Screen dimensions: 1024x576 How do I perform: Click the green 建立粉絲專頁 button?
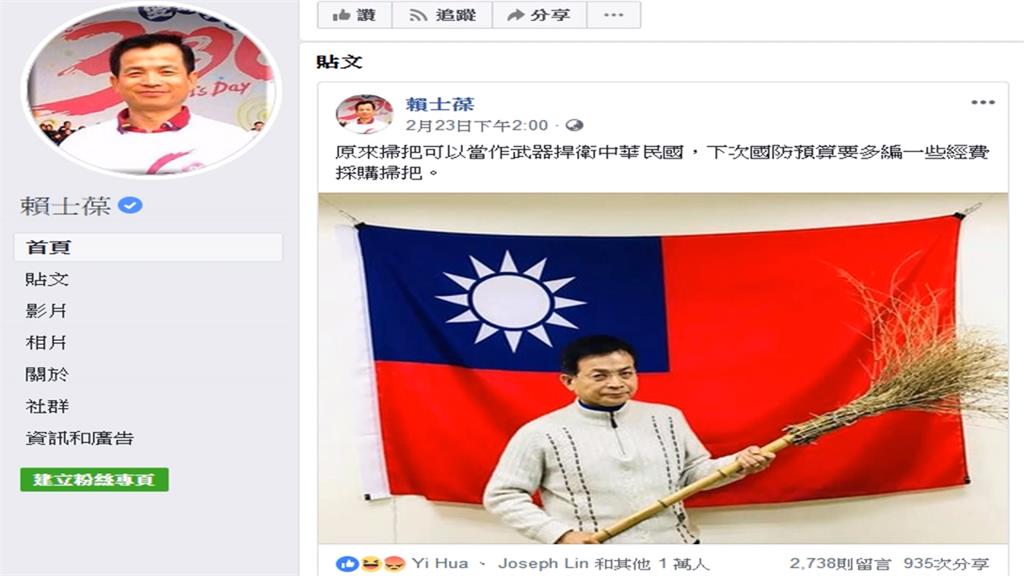pos(94,479)
